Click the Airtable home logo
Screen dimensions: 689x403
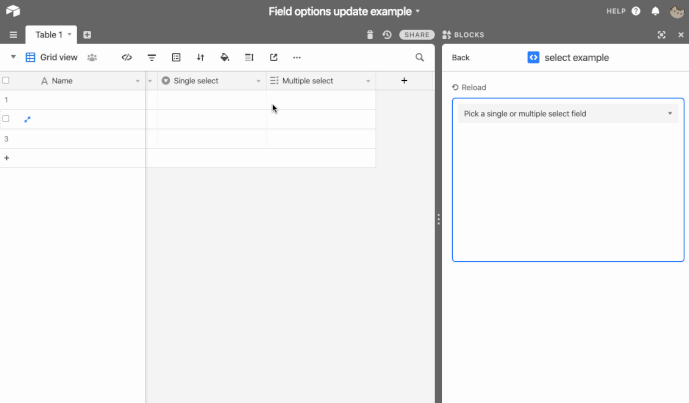(x=13, y=11)
